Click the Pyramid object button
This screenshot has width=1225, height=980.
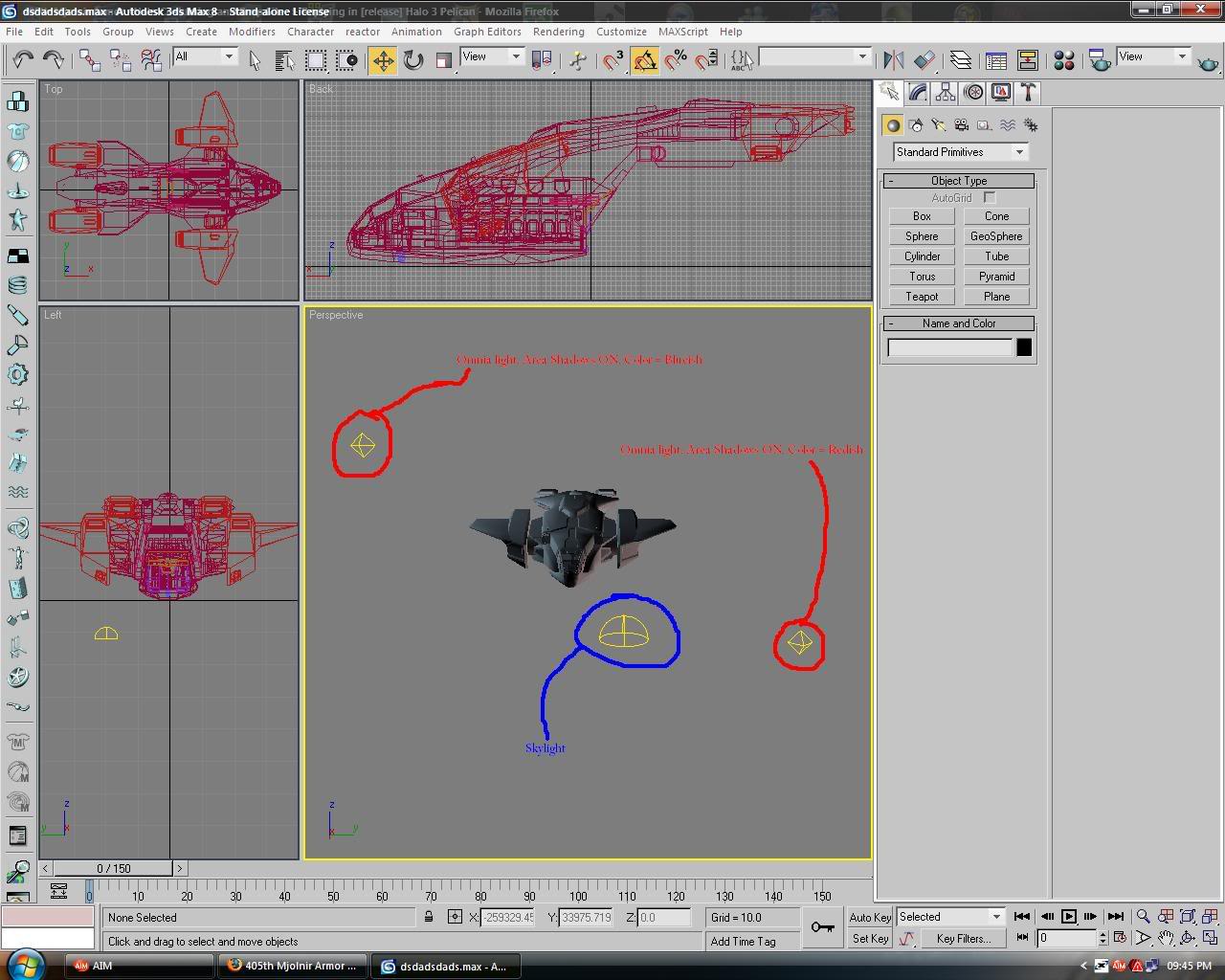996,277
